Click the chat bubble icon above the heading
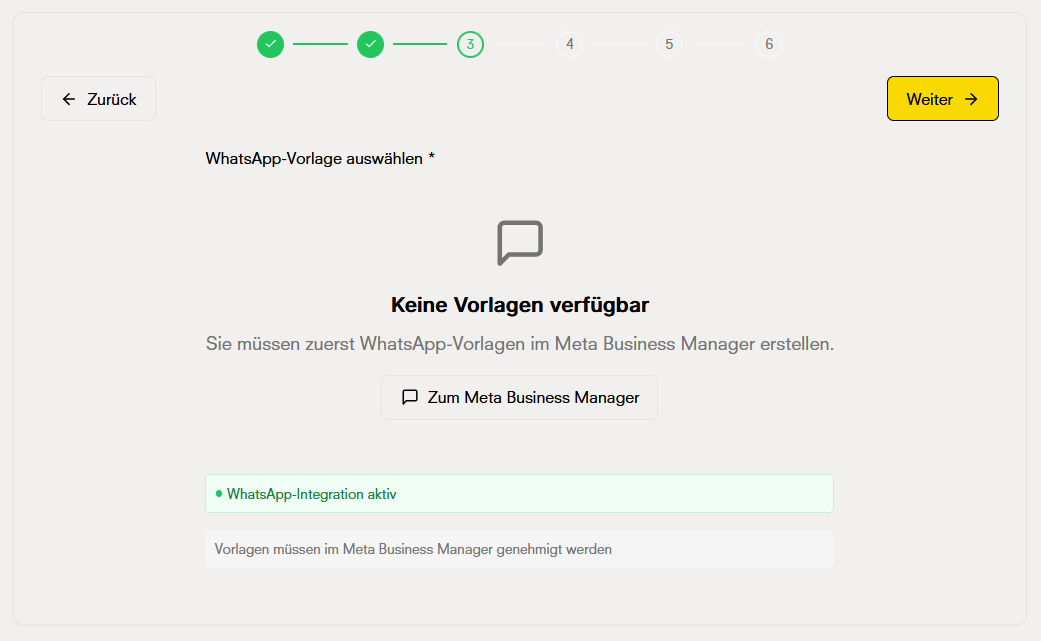The width and height of the screenshot is (1041, 641). click(x=519, y=242)
